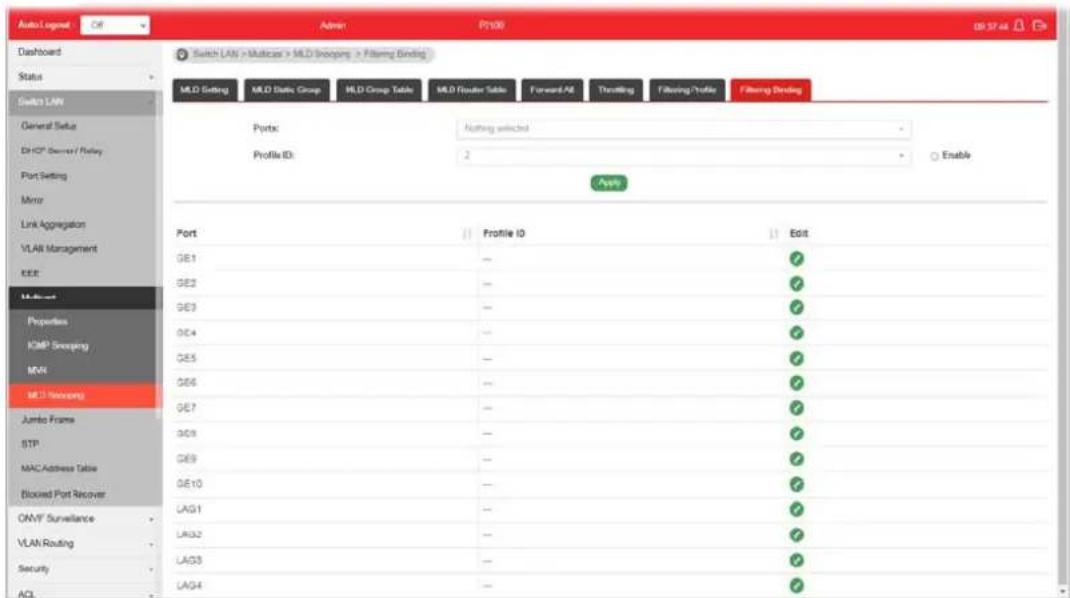
Task: Click the edit icon for LAG4
Action: 796,585
